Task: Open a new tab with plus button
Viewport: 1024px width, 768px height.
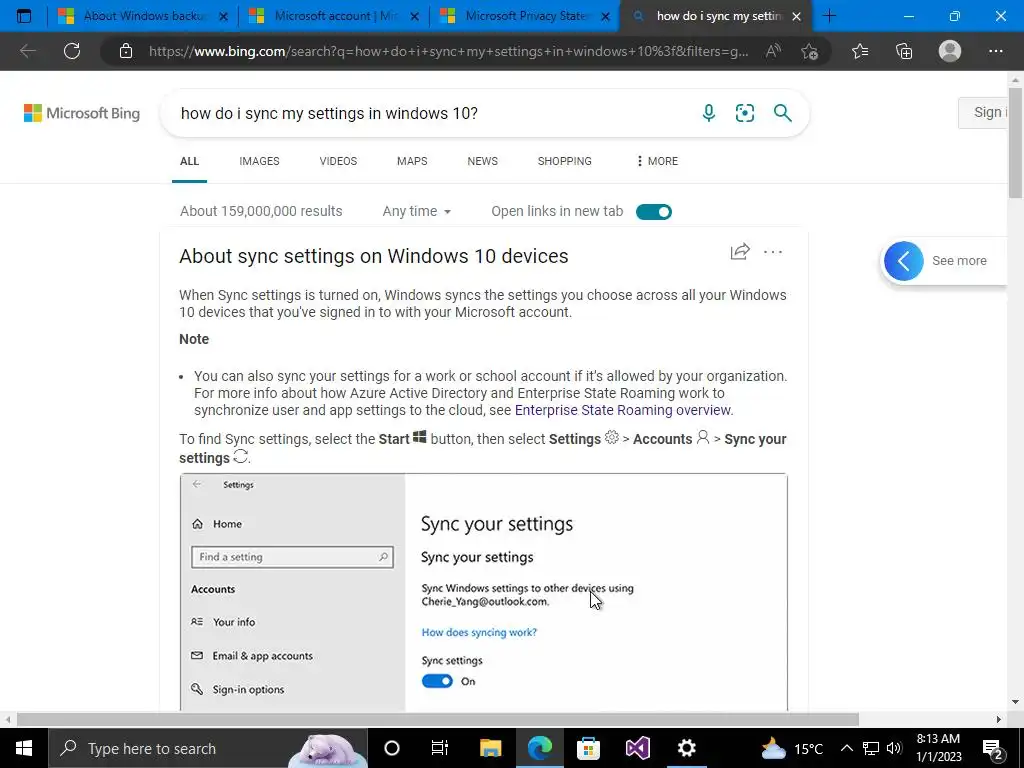Action: coord(829,16)
